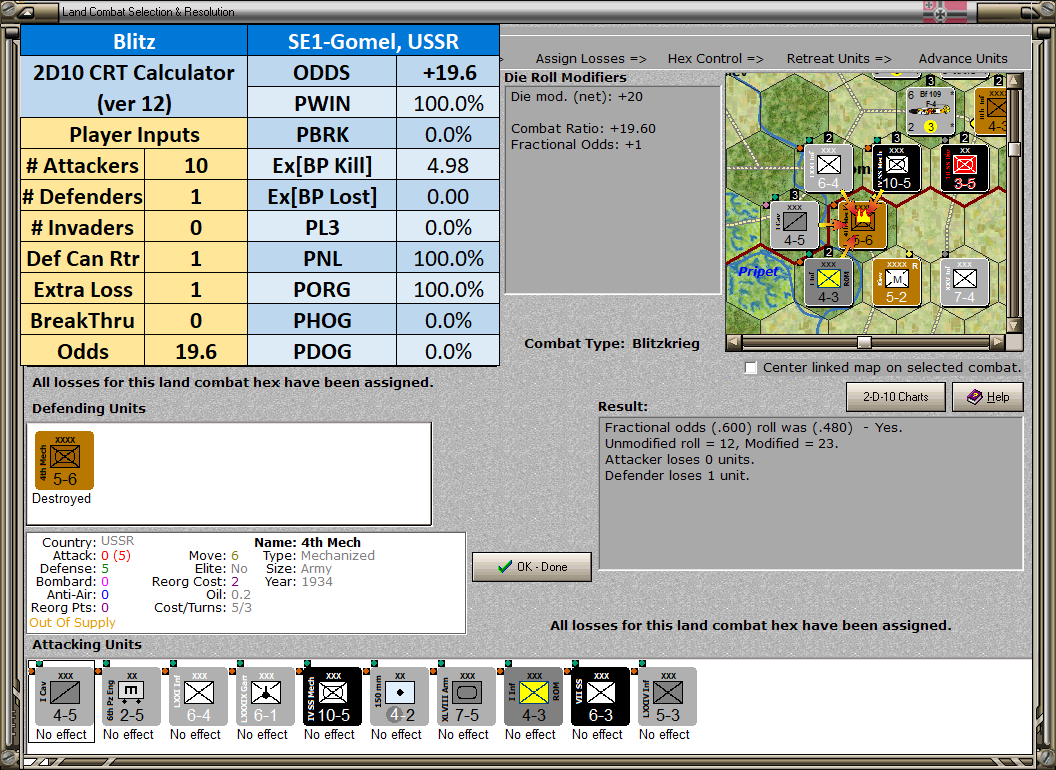
Task: Click the map scroll right arrow
Action: click(998, 342)
